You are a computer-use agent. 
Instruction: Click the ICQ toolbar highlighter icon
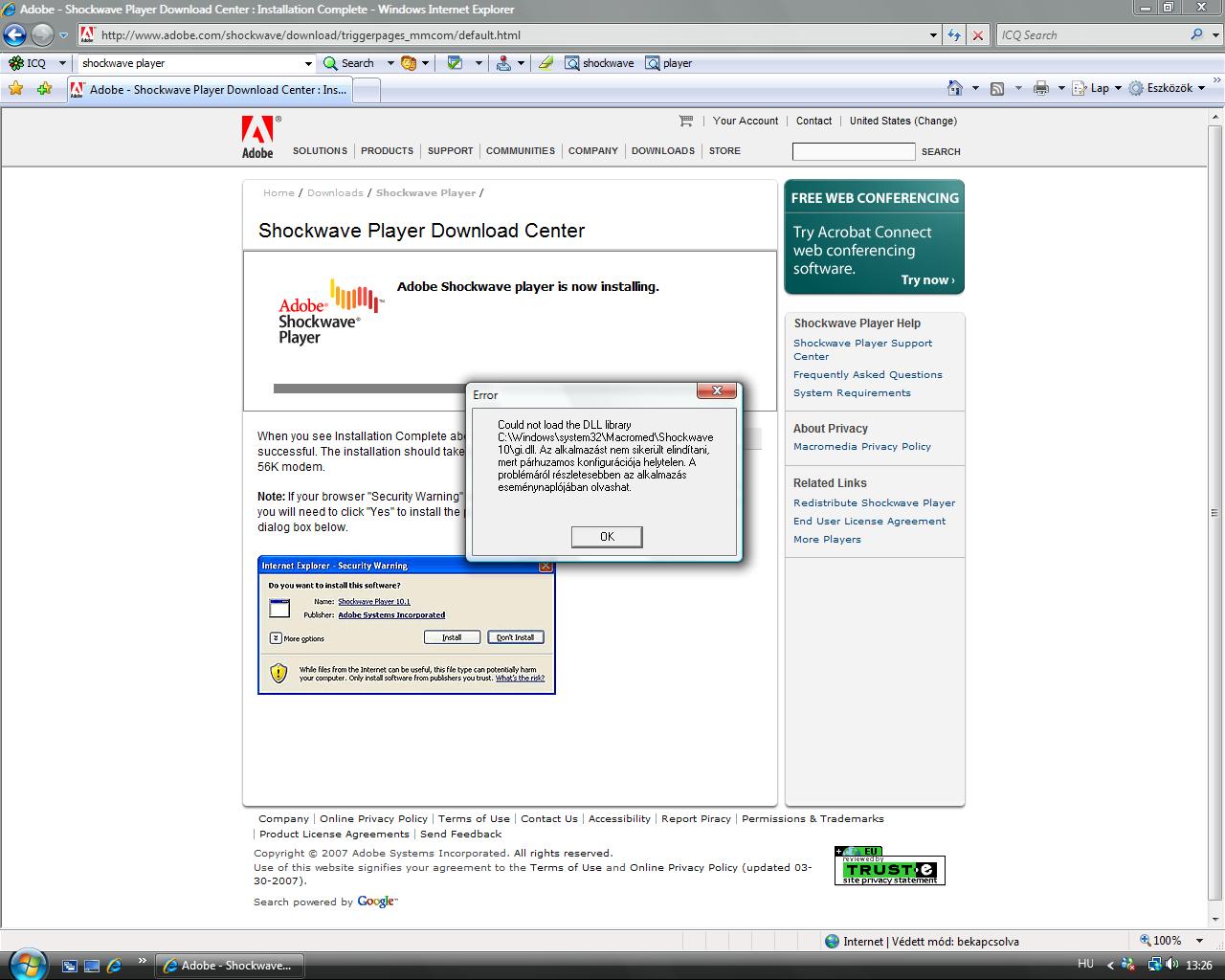point(546,63)
